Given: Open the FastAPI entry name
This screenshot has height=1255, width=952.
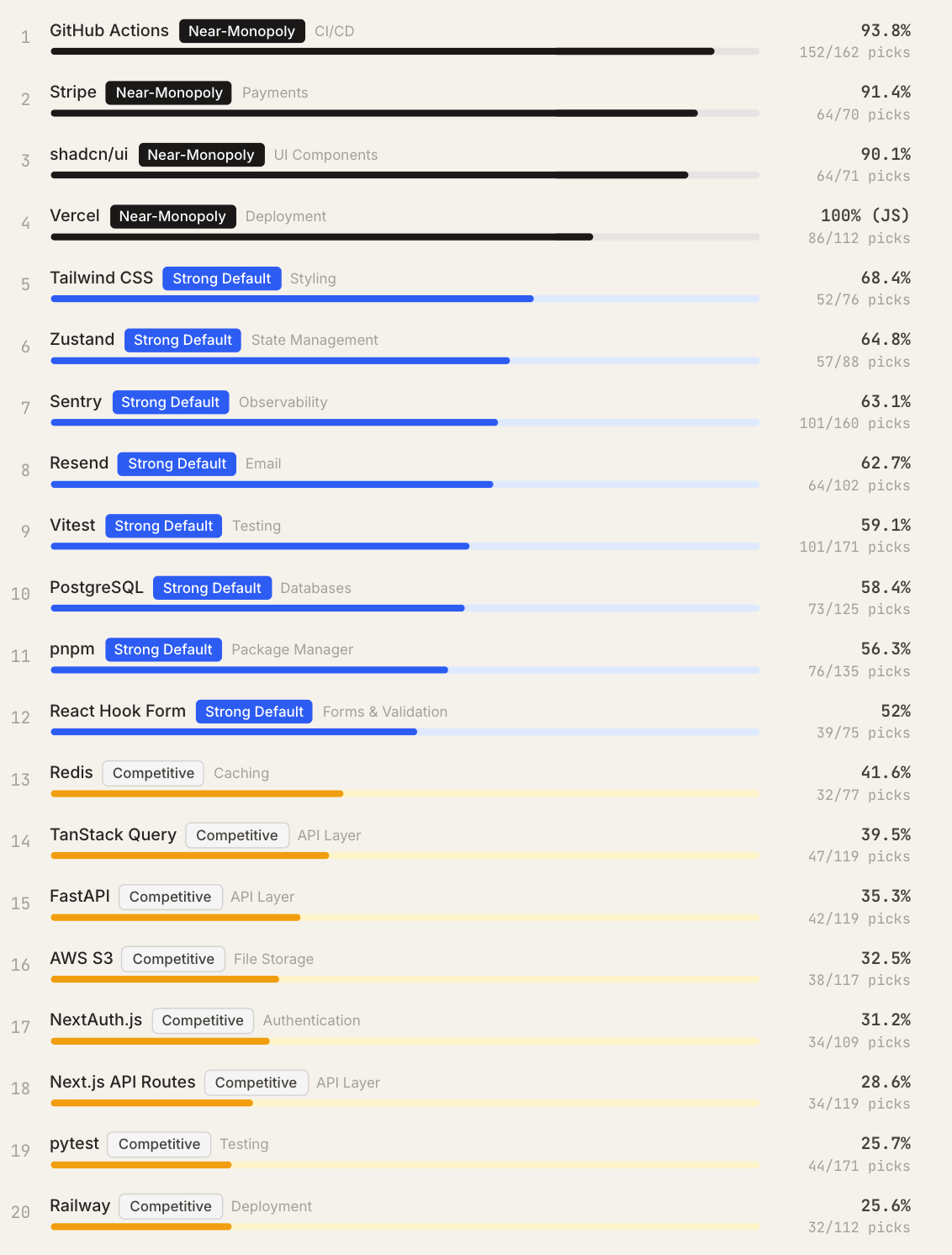Looking at the screenshot, I should point(80,897).
